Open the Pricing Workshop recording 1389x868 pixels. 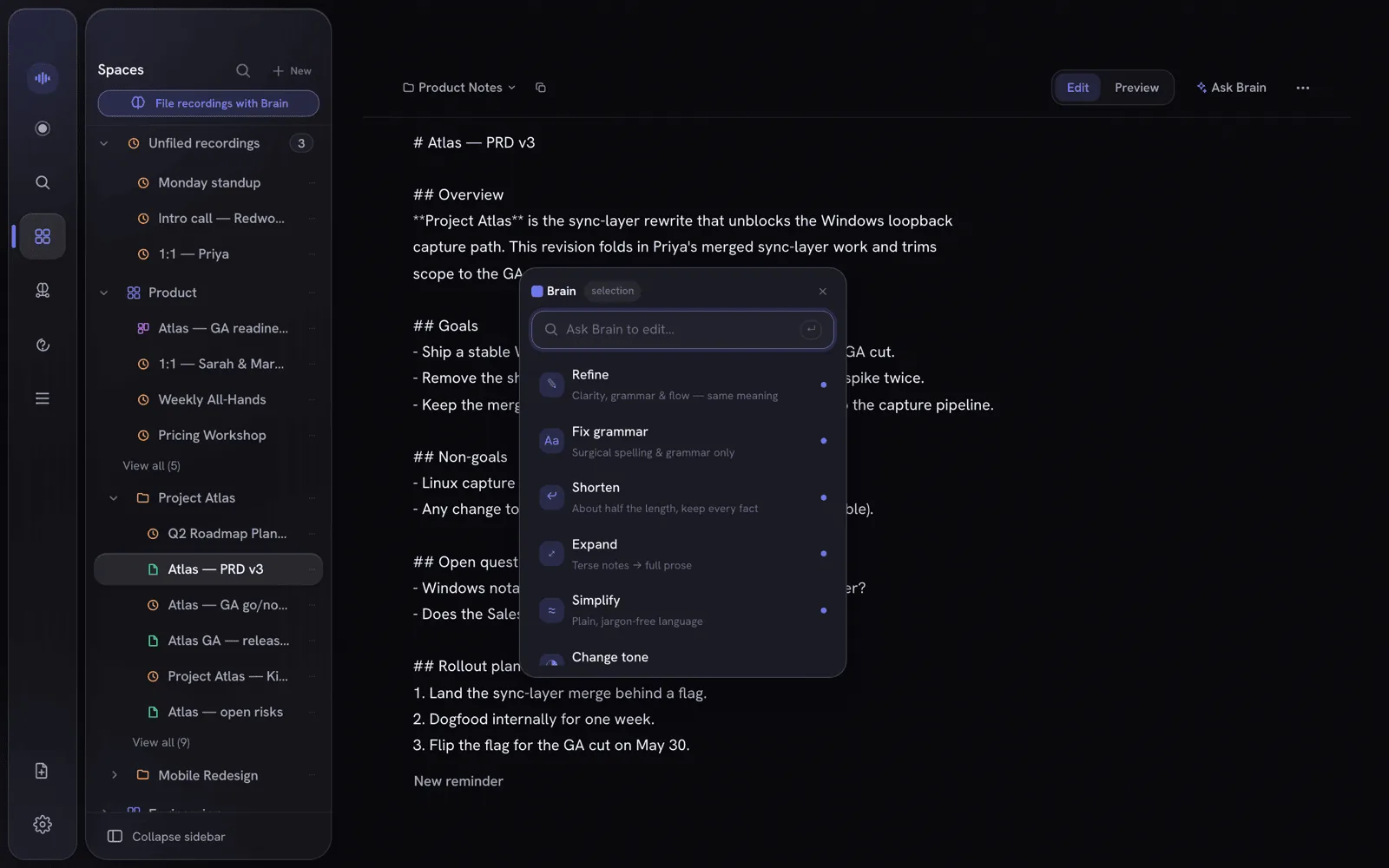tap(208, 436)
